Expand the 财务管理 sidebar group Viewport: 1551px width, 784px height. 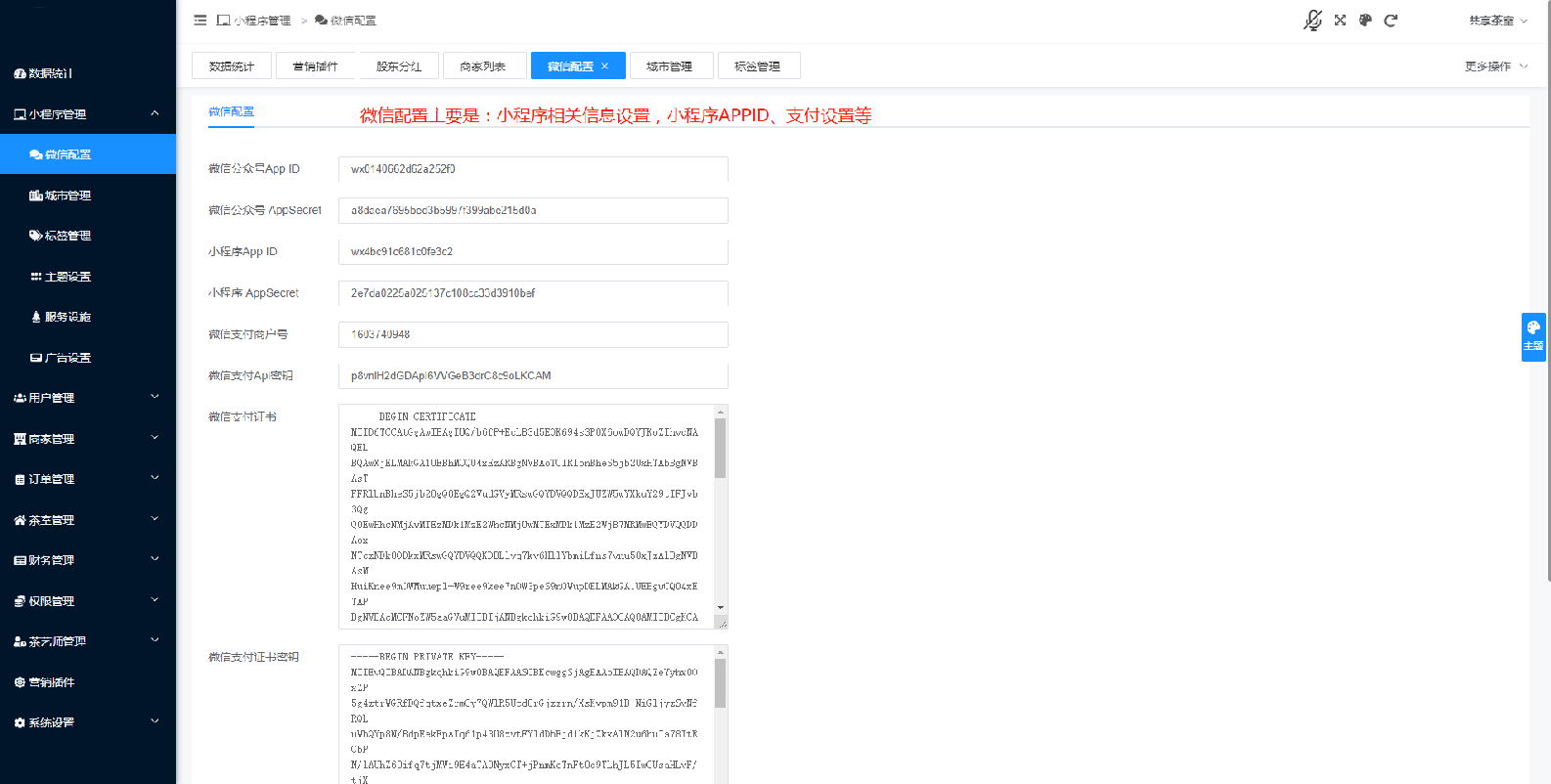tap(88, 560)
